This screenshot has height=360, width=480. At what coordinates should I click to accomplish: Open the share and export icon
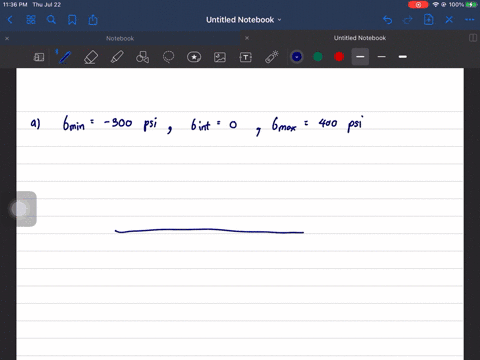(93, 20)
